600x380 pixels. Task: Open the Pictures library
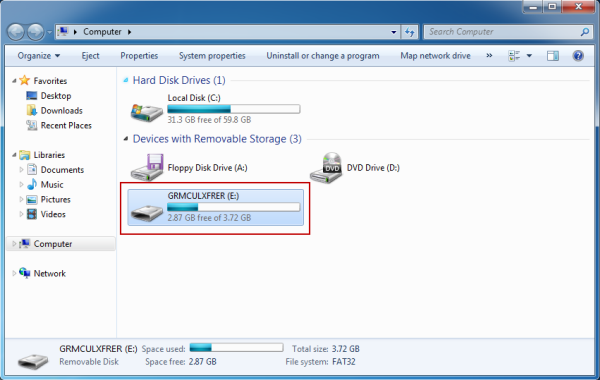click(56, 200)
